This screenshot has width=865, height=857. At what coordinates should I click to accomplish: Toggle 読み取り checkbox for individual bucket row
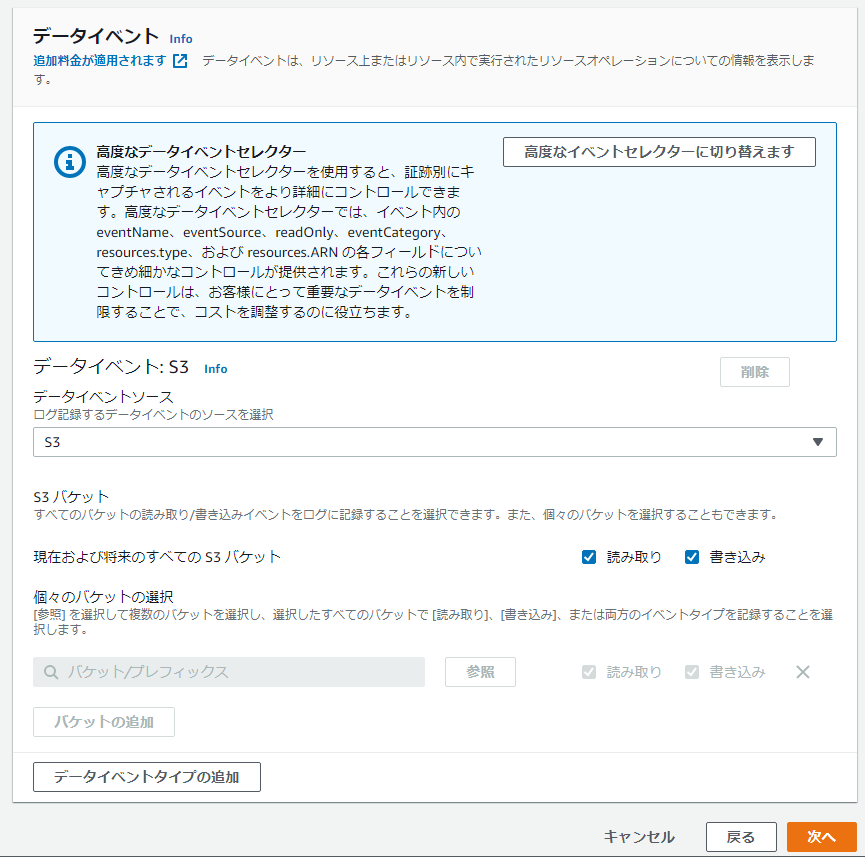point(589,672)
